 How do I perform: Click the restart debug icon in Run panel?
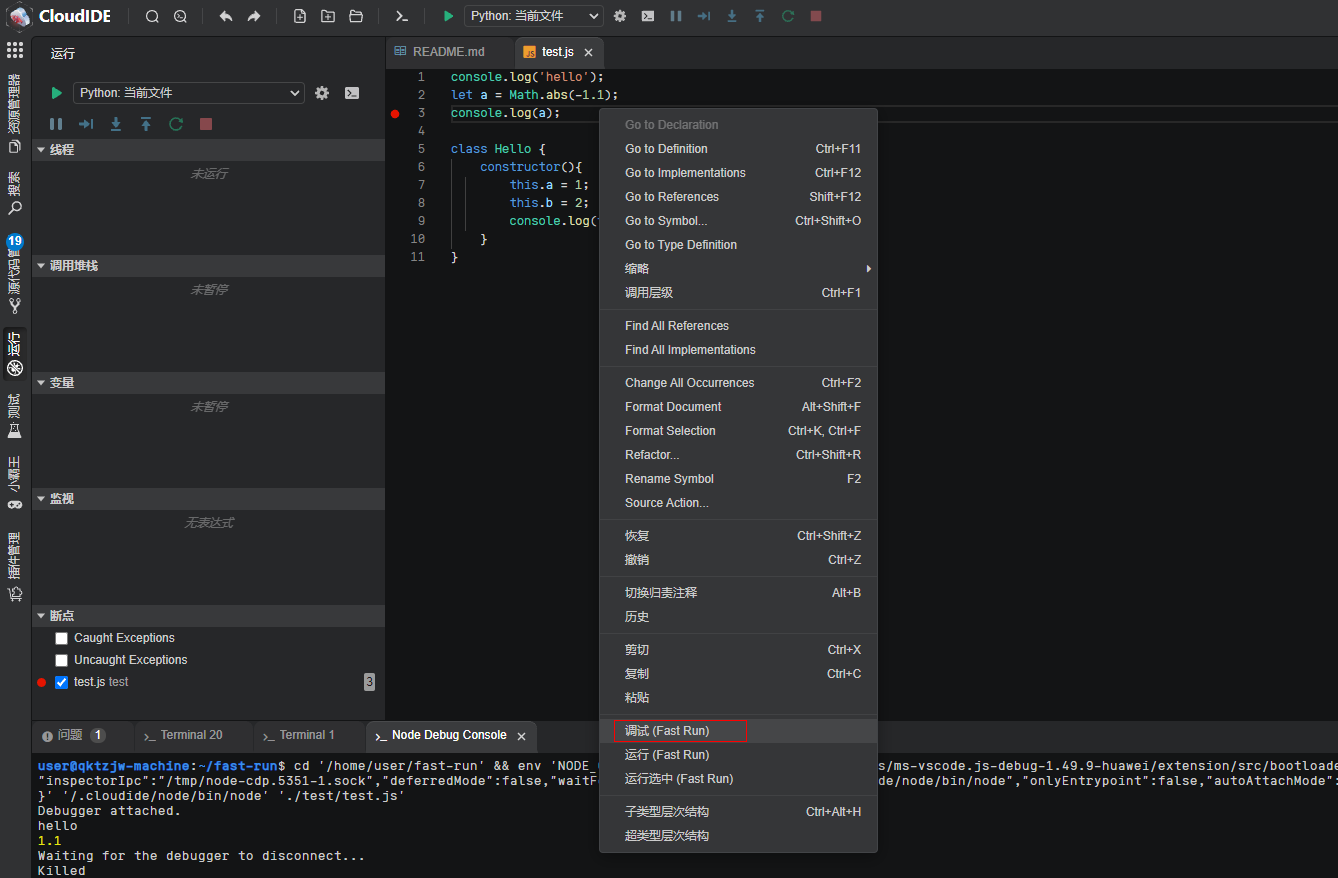click(176, 124)
